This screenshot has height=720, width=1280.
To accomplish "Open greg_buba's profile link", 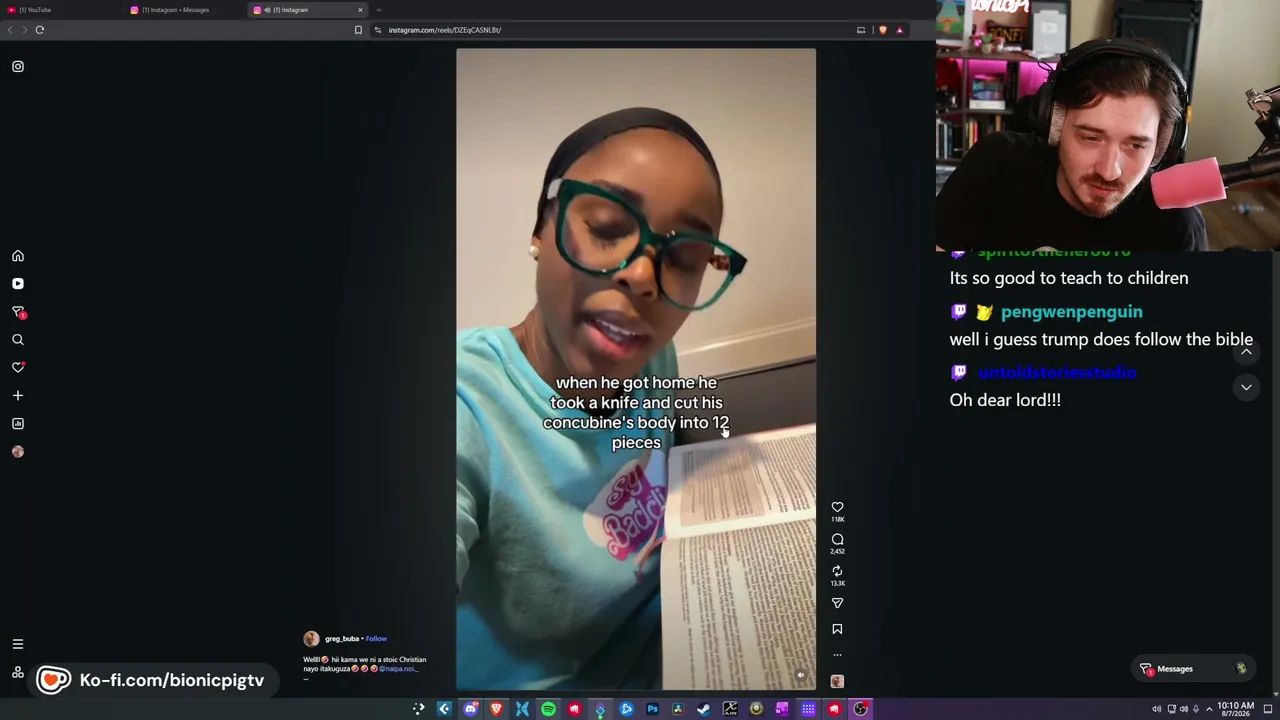I will point(342,639).
